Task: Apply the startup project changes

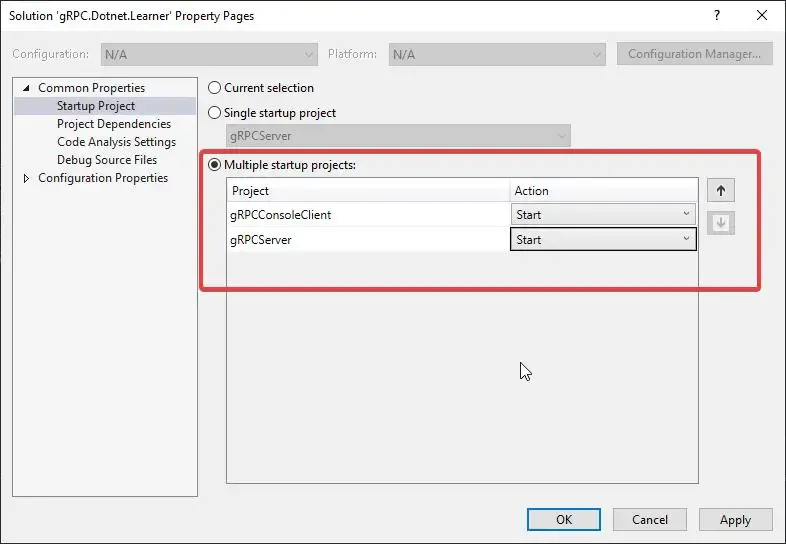Action: pyautogui.click(x=735, y=519)
